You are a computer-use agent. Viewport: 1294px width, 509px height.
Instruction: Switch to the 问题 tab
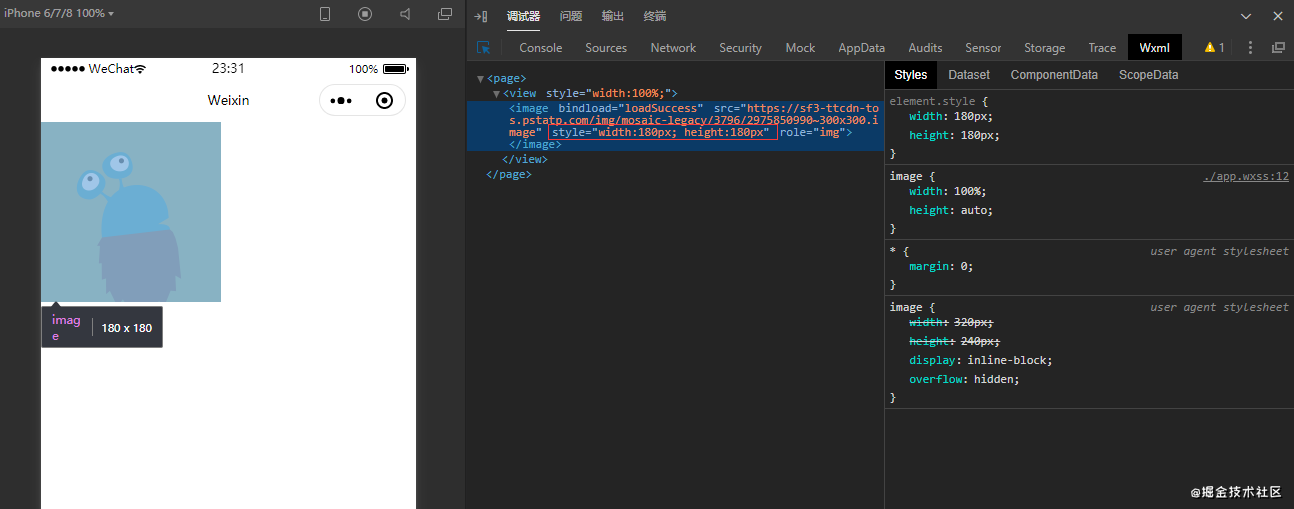click(571, 16)
